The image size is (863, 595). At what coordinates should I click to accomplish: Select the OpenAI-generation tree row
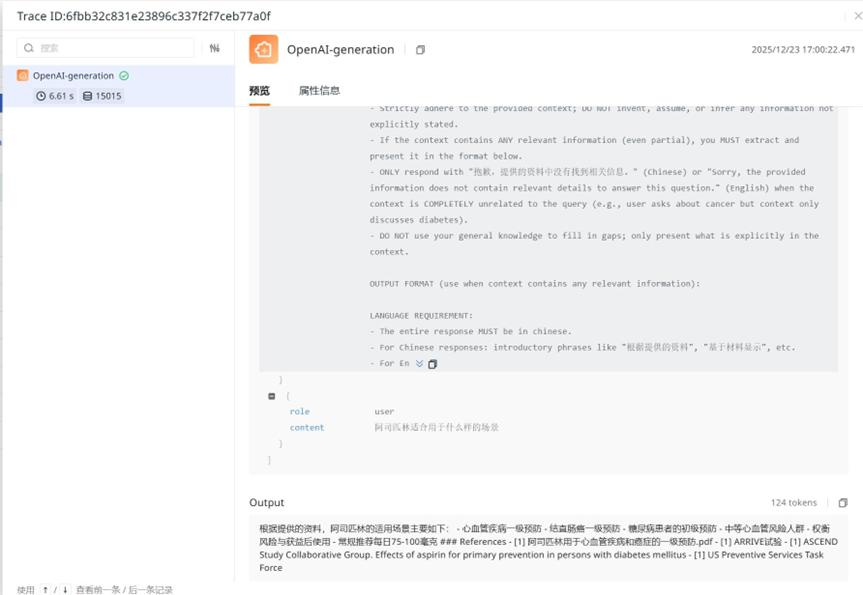tap(118, 86)
